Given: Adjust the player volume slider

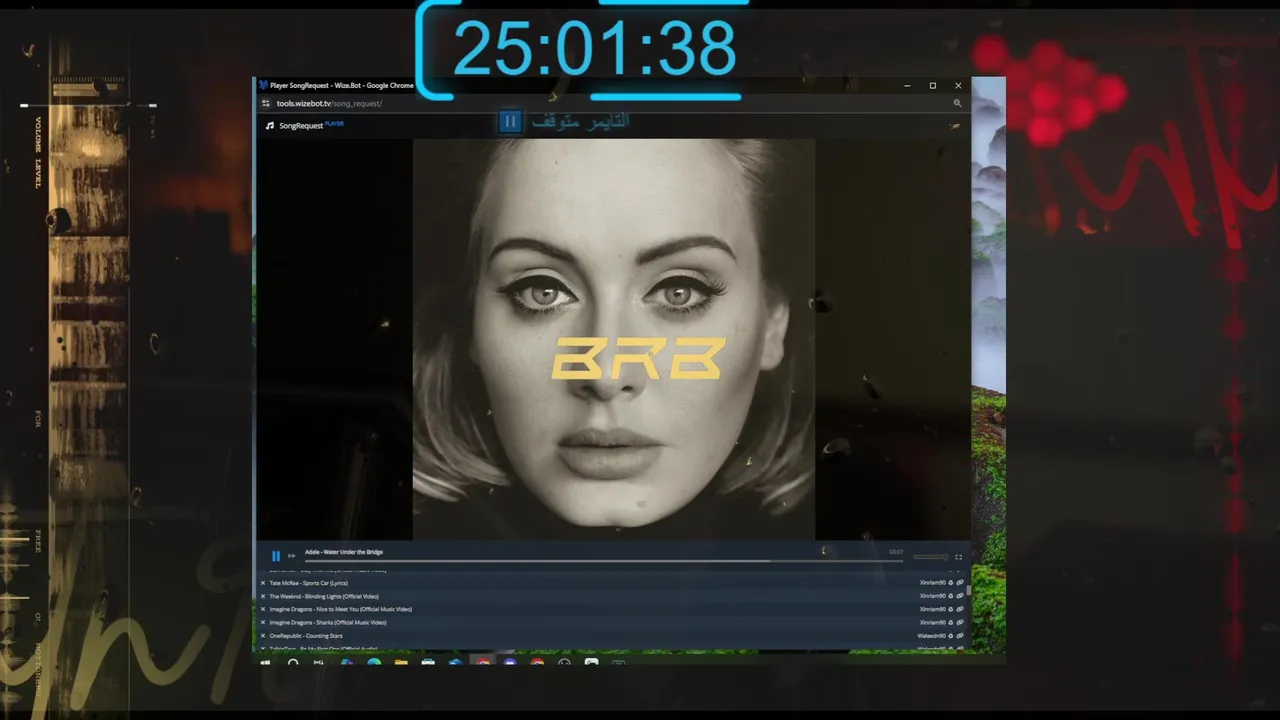Looking at the screenshot, I should 931,557.
